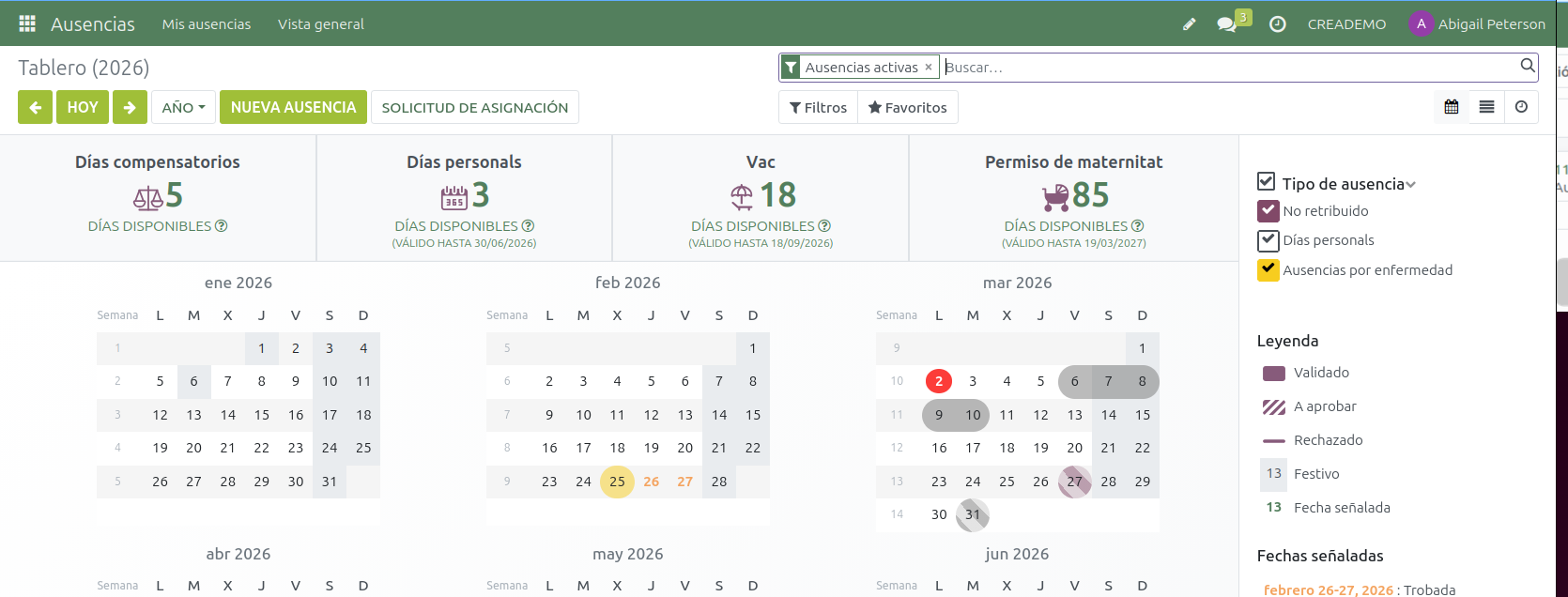The image size is (1568, 597).
Task: Open the Vista general menu
Action: point(320,24)
